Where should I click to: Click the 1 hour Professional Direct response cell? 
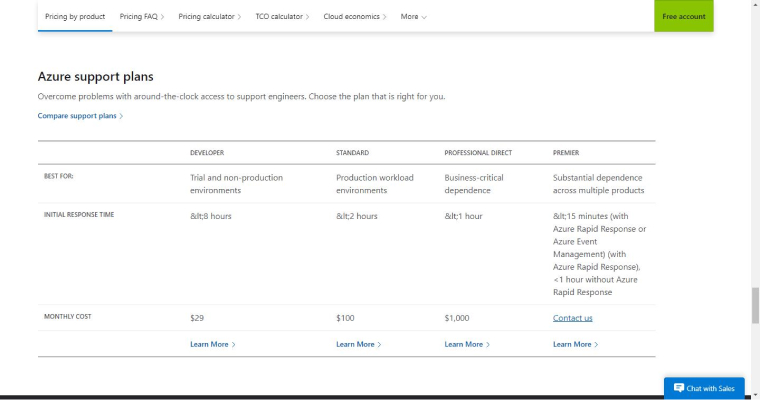[x=463, y=216]
